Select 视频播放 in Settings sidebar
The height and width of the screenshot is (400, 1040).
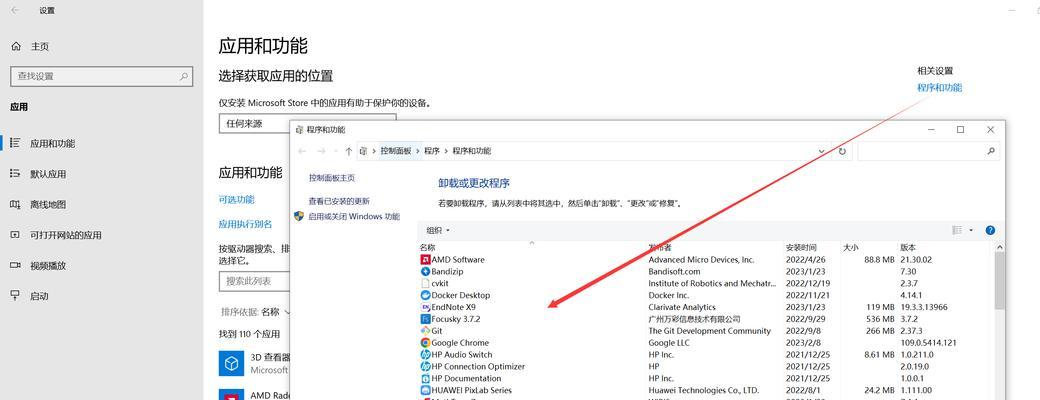pyautogui.click(x=101, y=265)
